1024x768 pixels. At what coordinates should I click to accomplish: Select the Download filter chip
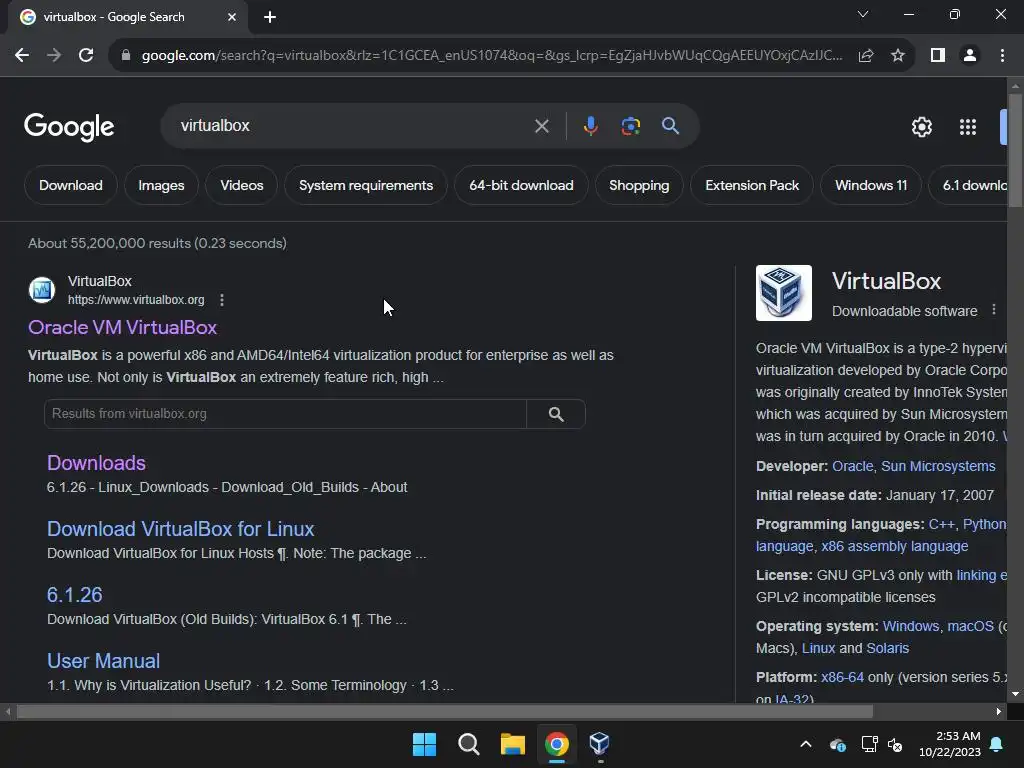pos(71,185)
